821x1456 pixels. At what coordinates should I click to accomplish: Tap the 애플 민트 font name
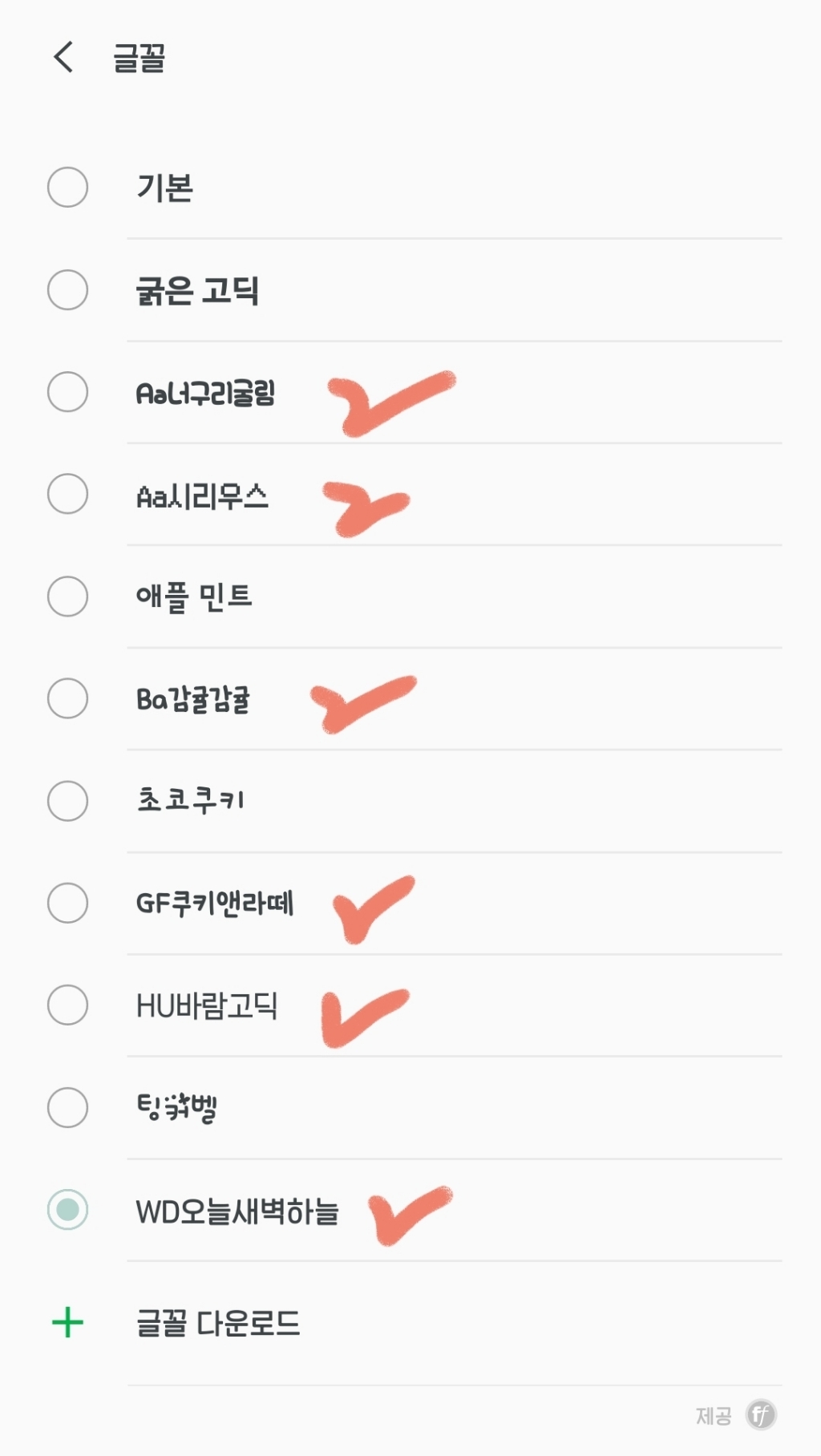coord(194,597)
